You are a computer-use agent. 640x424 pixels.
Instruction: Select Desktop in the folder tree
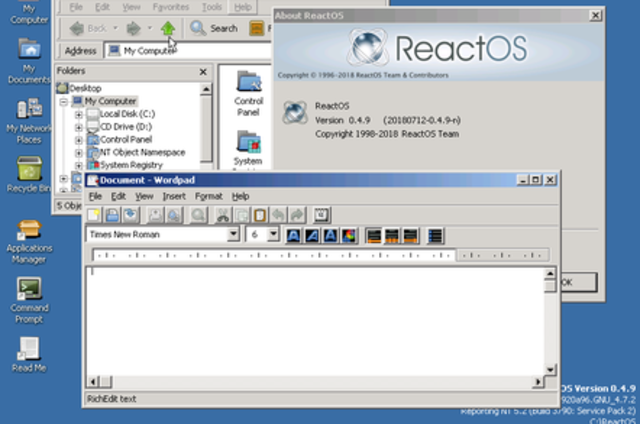point(84,88)
